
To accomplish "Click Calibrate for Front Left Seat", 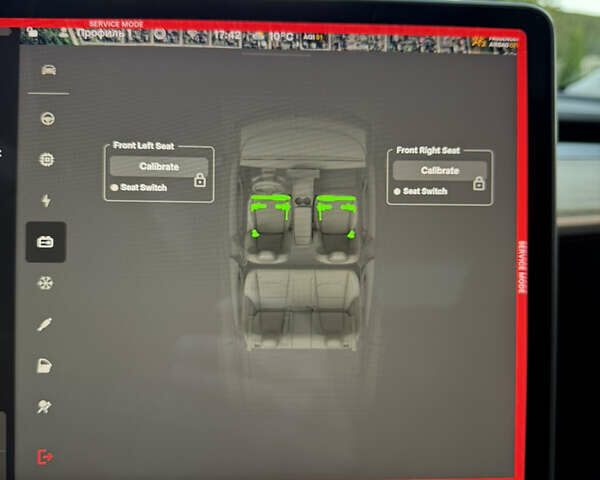I will (159, 167).
